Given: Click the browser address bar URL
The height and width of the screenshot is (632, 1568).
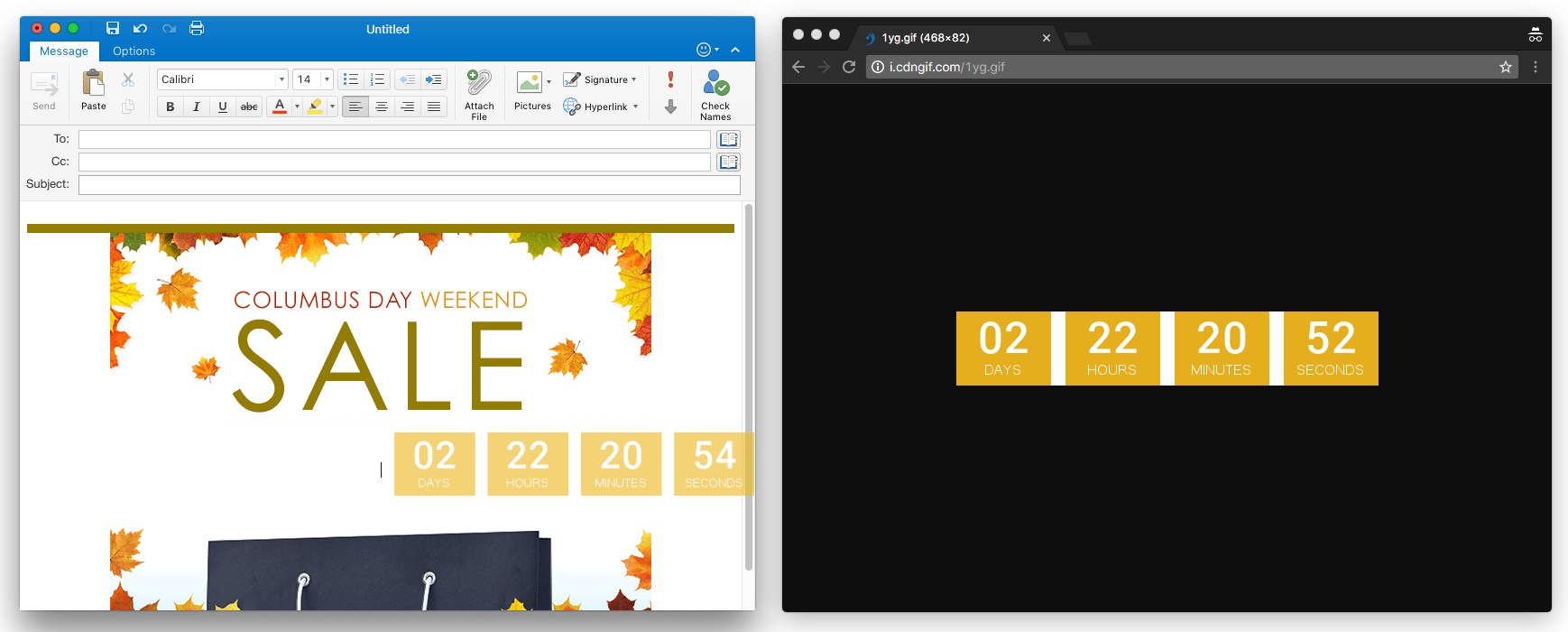Looking at the screenshot, I should click(x=947, y=67).
